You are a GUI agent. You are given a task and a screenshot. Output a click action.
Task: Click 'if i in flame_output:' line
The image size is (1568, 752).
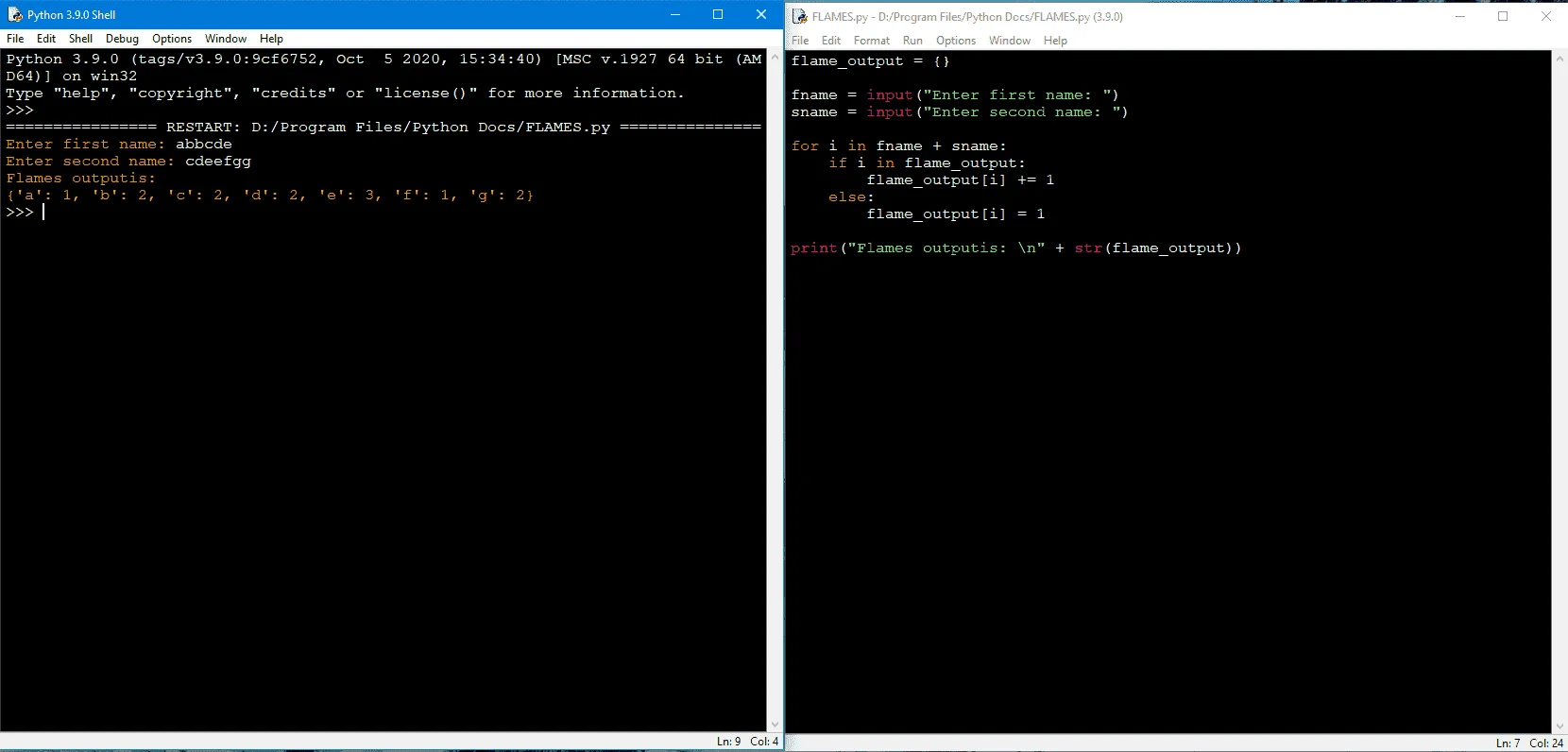[x=927, y=162]
